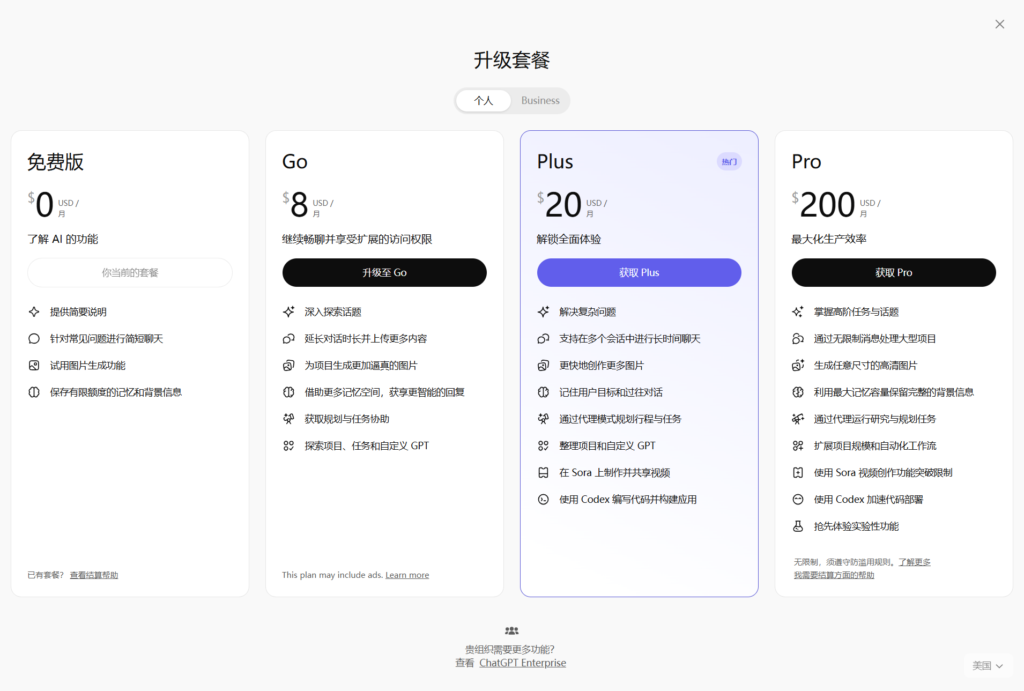
Task: Click the chat bubble icon in free plan
Action: pyautogui.click(x=34, y=339)
